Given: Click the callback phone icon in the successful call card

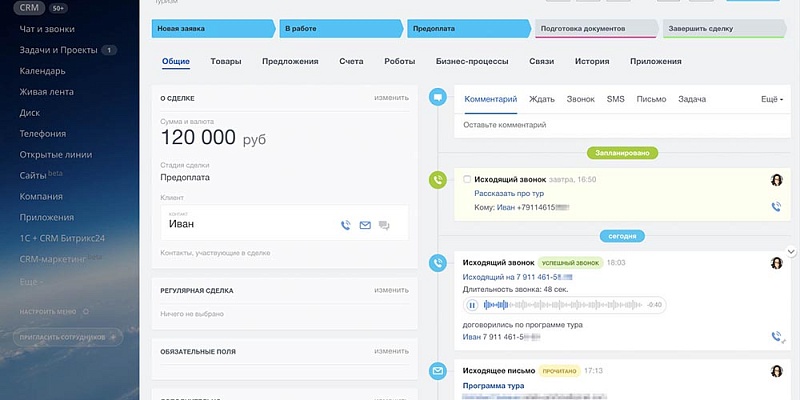Looking at the screenshot, I should pyautogui.click(x=776, y=337).
